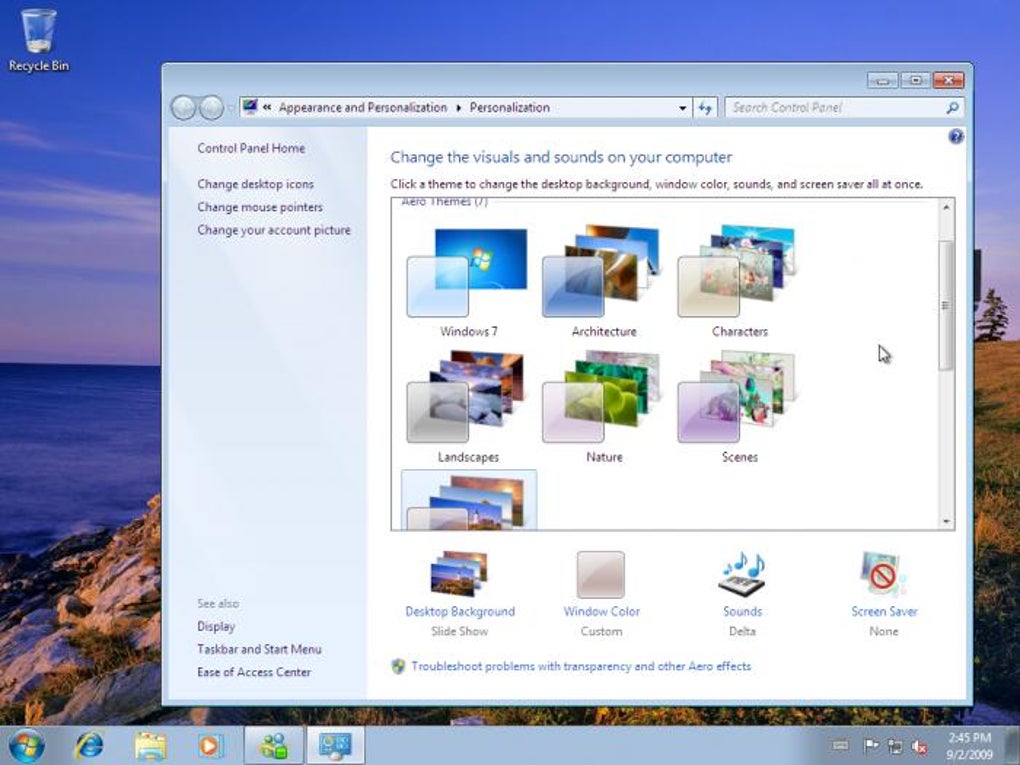Viewport: 1020px width, 765px height.
Task: Select the Windows 7 theme
Action: pyautogui.click(x=468, y=282)
